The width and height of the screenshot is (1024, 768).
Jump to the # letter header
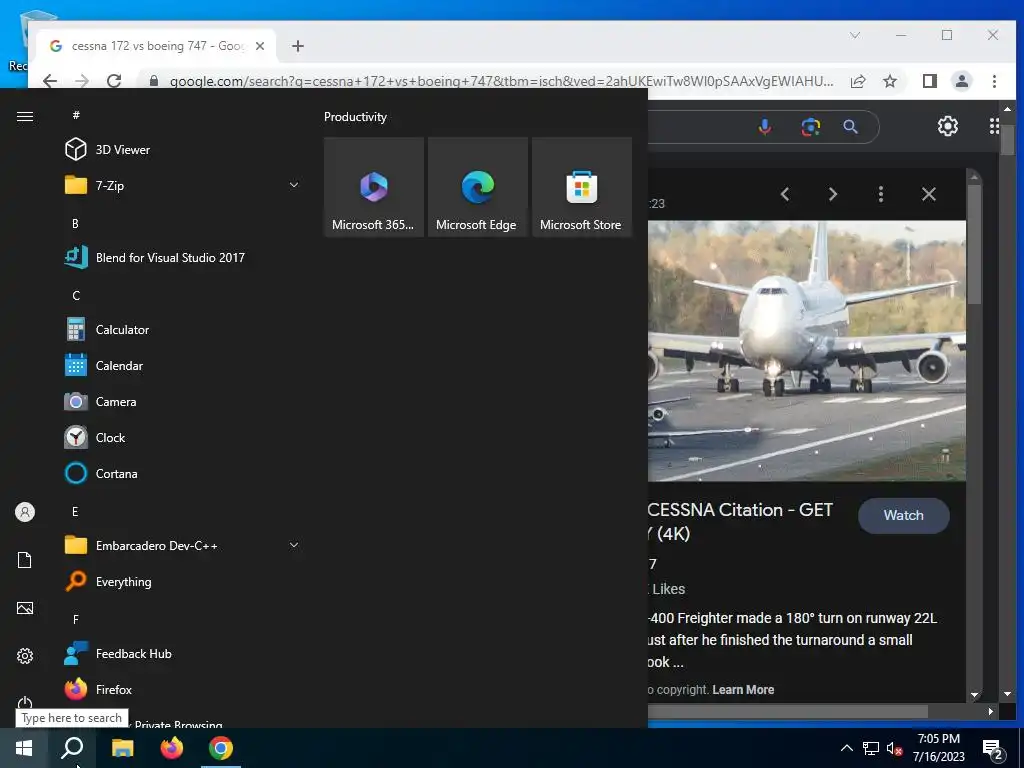point(76,115)
